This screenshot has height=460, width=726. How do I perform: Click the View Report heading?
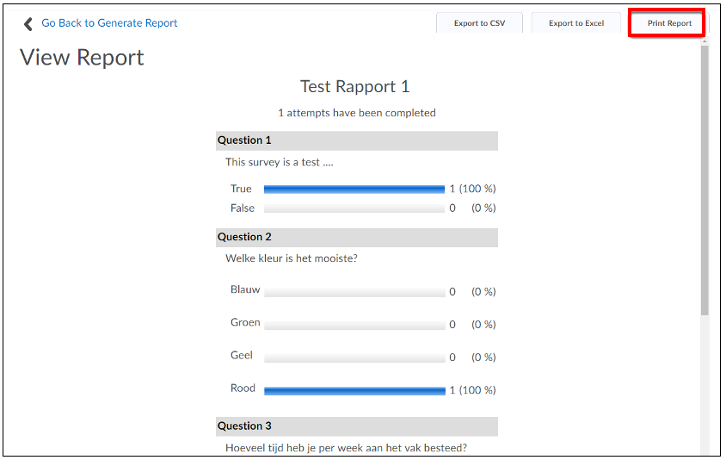(x=82, y=57)
